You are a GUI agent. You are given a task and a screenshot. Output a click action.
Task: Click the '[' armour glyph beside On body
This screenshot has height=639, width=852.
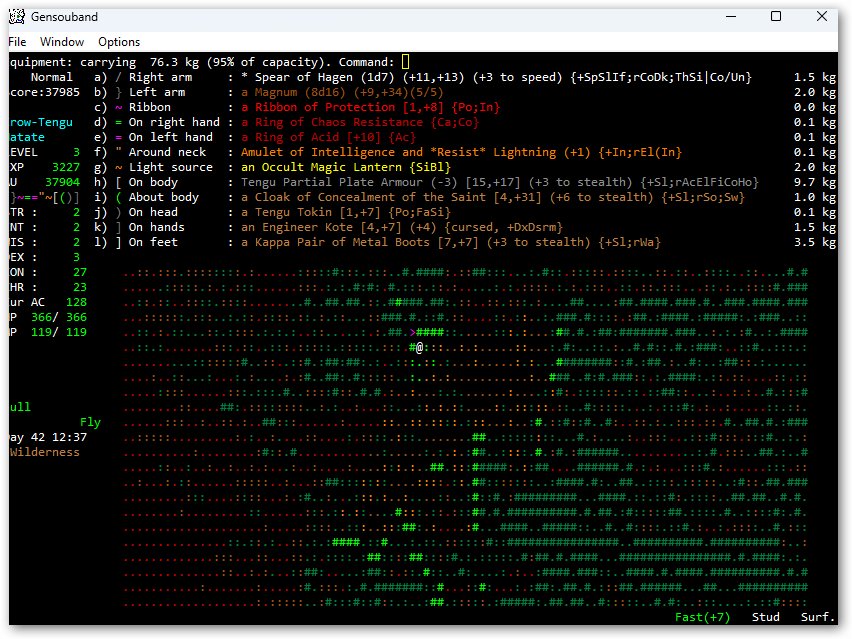[x=118, y=182]
